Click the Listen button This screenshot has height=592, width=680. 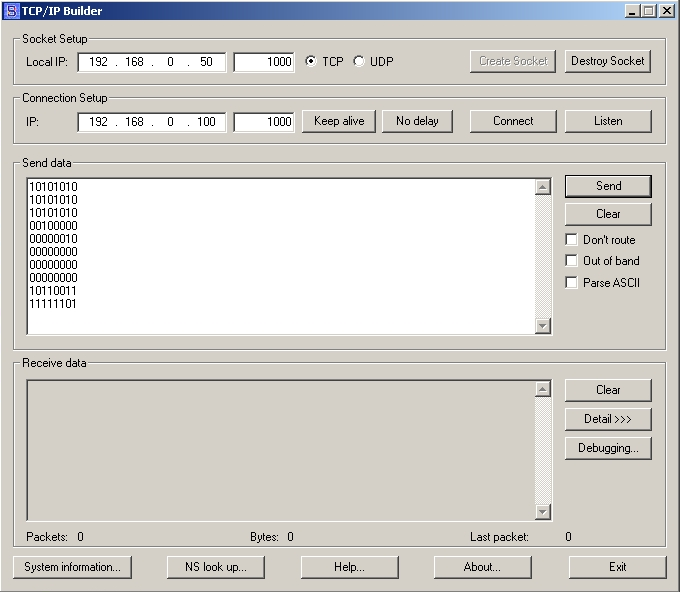pyautogui.click(x=608, y=121)
